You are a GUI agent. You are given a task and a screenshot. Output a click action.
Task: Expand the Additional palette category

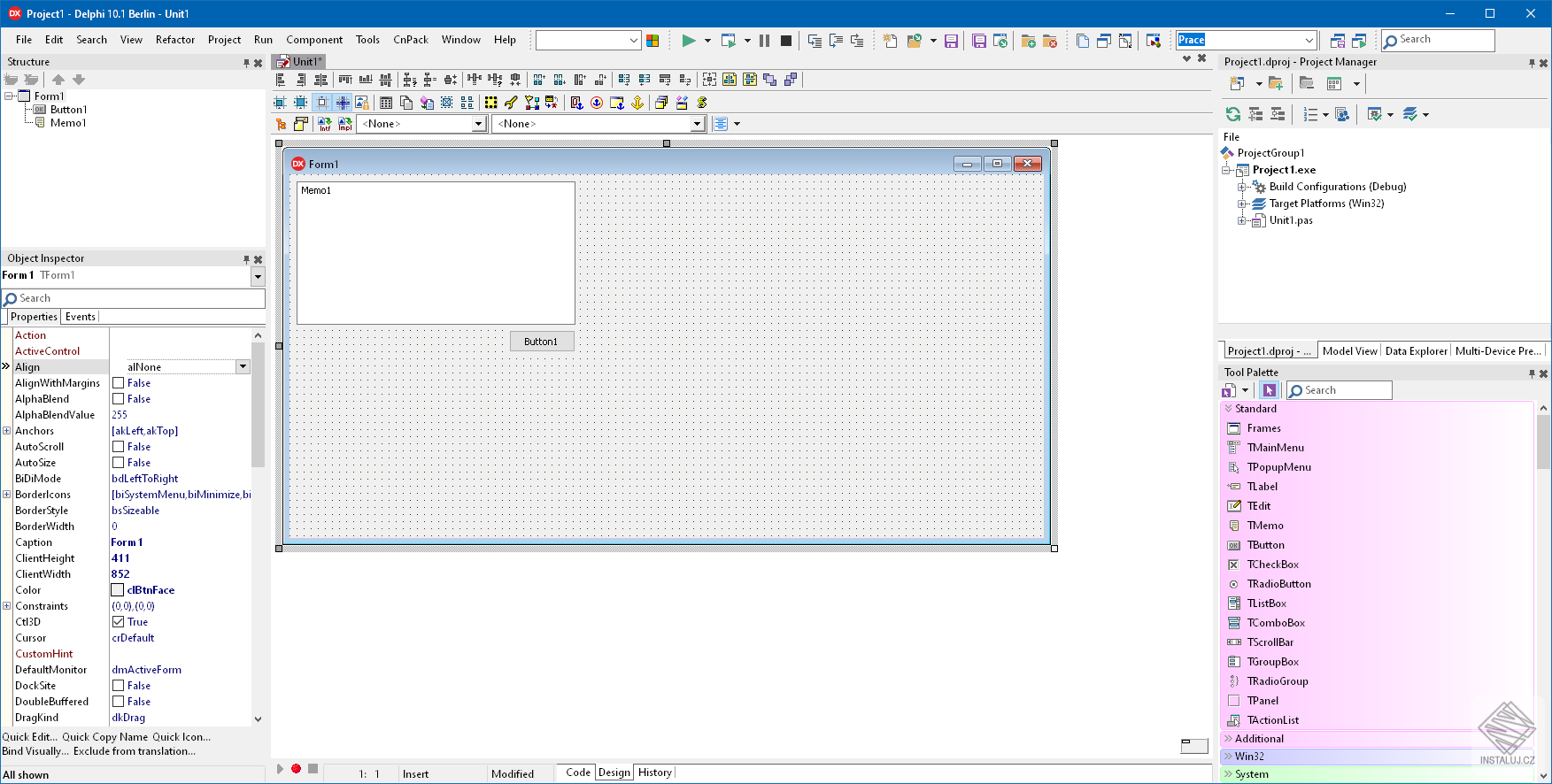(1228, 739)
